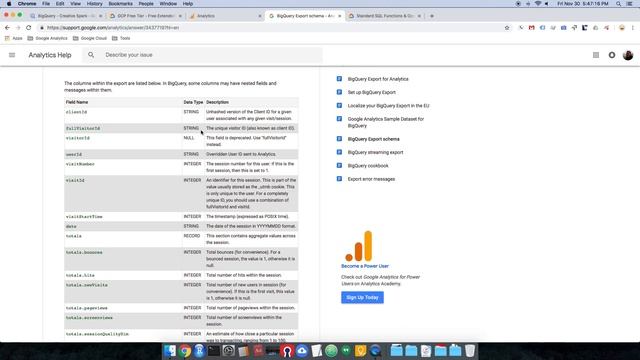Viewport: 640px width, 360px height.
Task: Click the browser address bar URL
Action: point(113,28)
